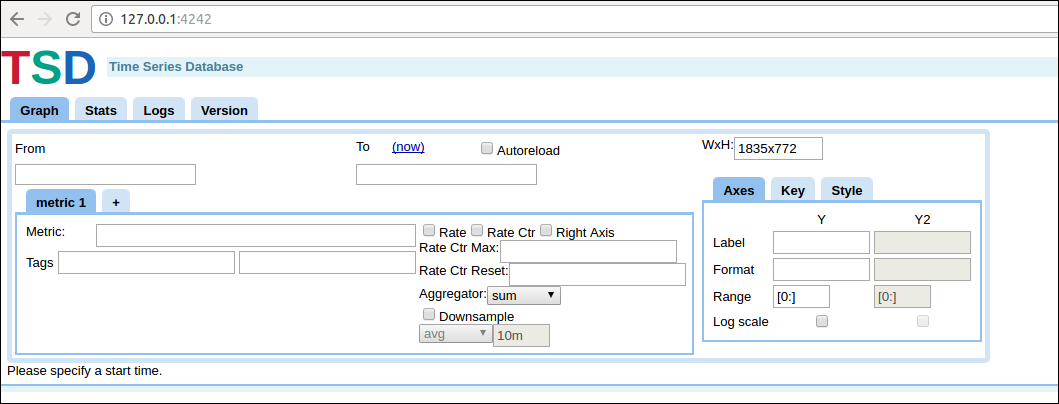This screenshot has width=1059, height=404.
Task: Switch to the Key tab
Action: coord(793,190)
